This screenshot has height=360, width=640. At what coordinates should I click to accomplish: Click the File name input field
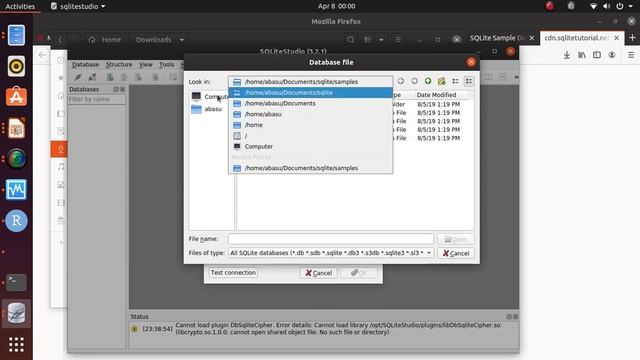pyautogui.click(x=331, y=239)
